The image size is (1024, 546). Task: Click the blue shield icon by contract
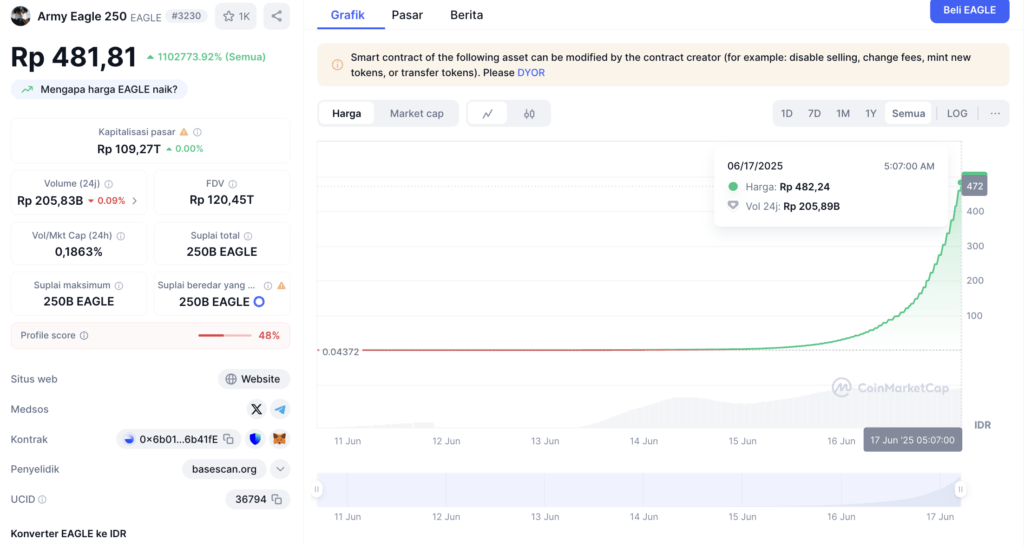click(255, 440)
